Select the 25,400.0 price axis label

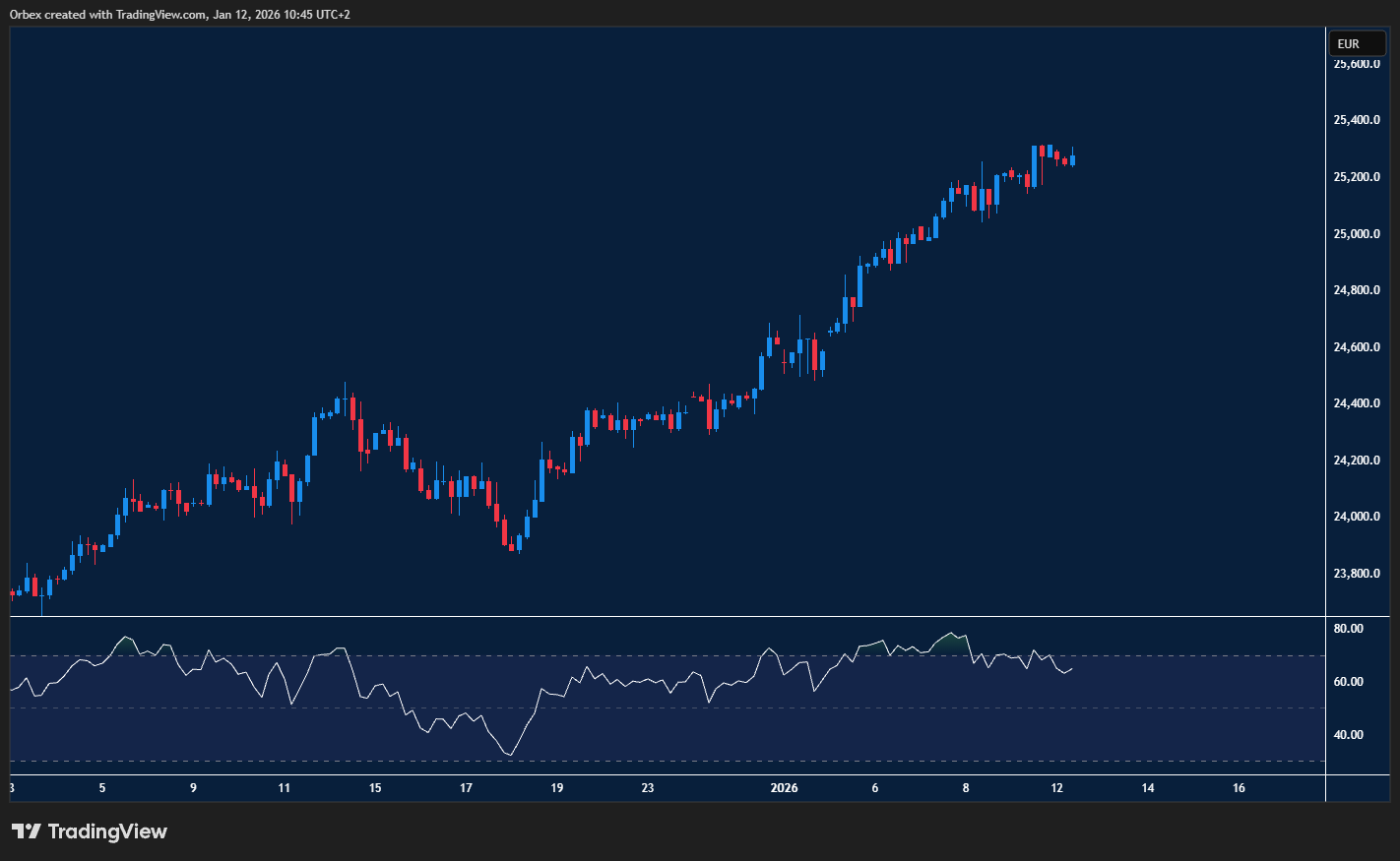[1356, 120]
